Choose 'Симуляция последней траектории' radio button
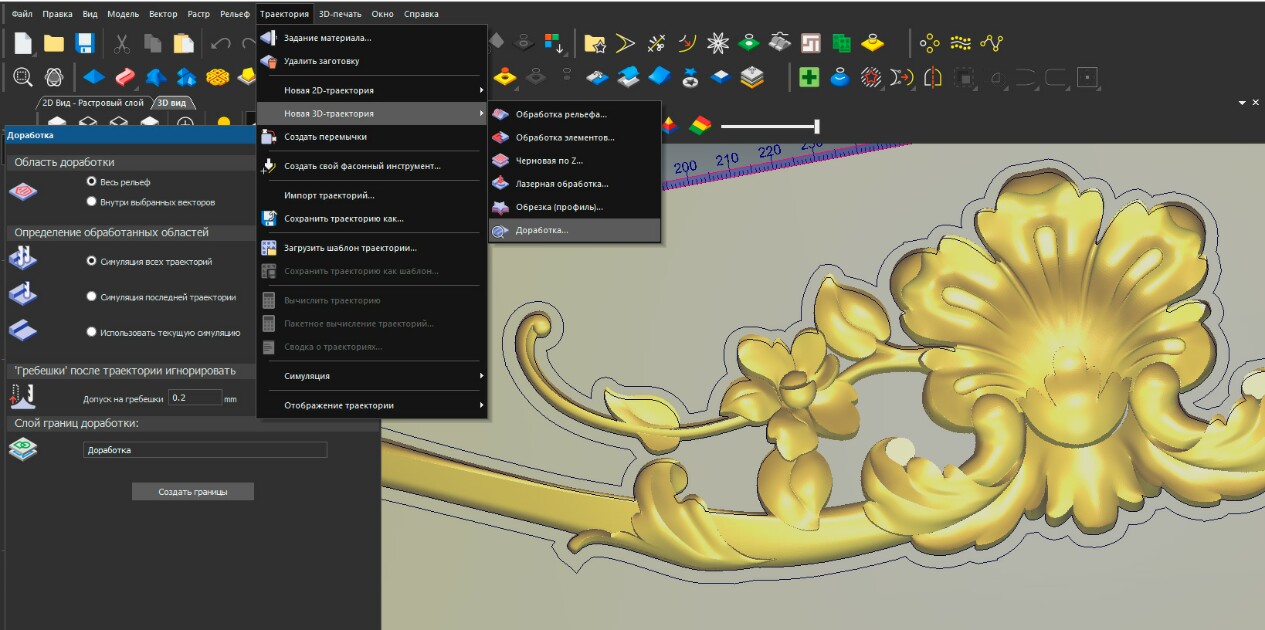Screen dimensions: 1265x630 click(92, 296)
